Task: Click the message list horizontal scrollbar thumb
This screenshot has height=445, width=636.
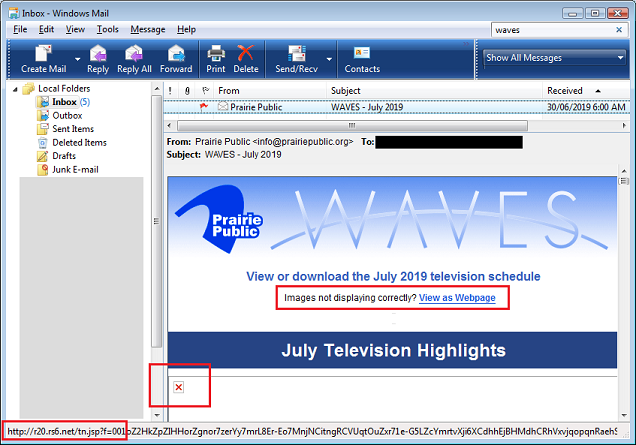Action: click(x=352, y=126)
